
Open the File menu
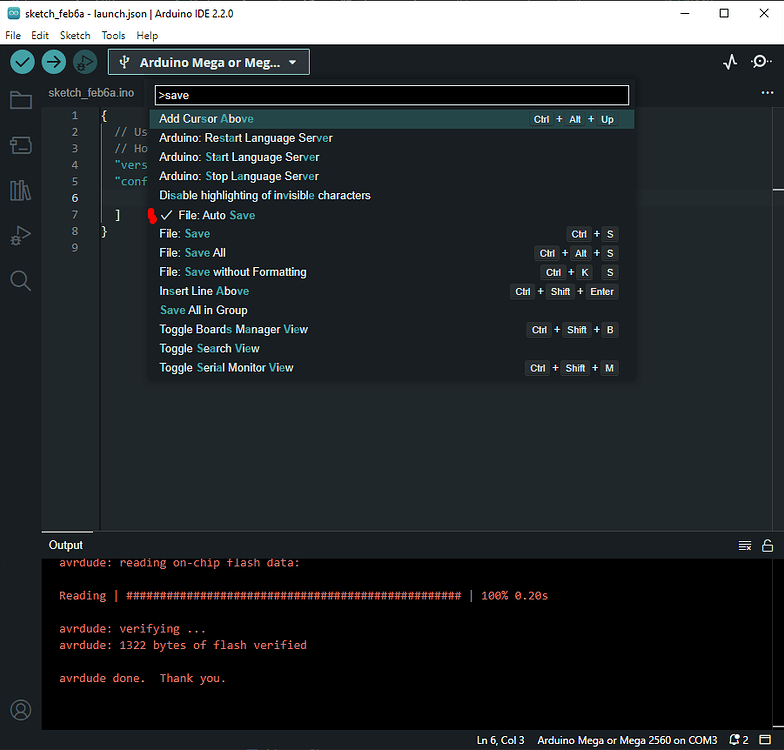pyautogui.click(x=13, y=36)
